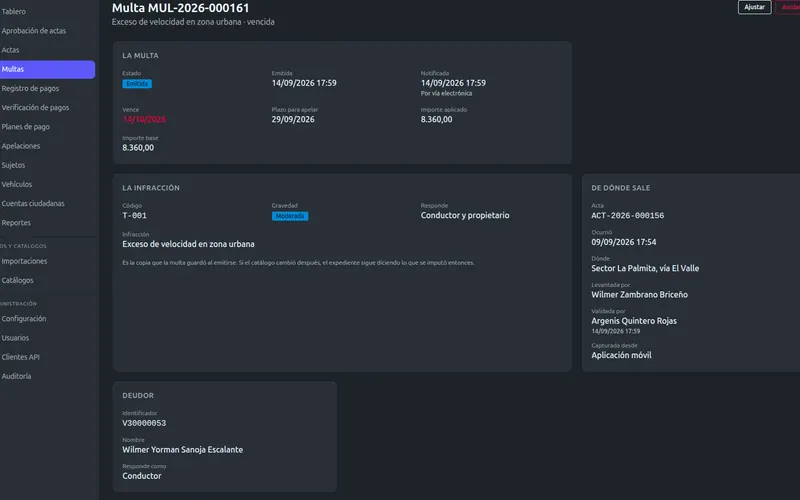The image size is (800, 500).
Task: Click the page title Multa MUL-2026-000161
Action: (181, 8)
